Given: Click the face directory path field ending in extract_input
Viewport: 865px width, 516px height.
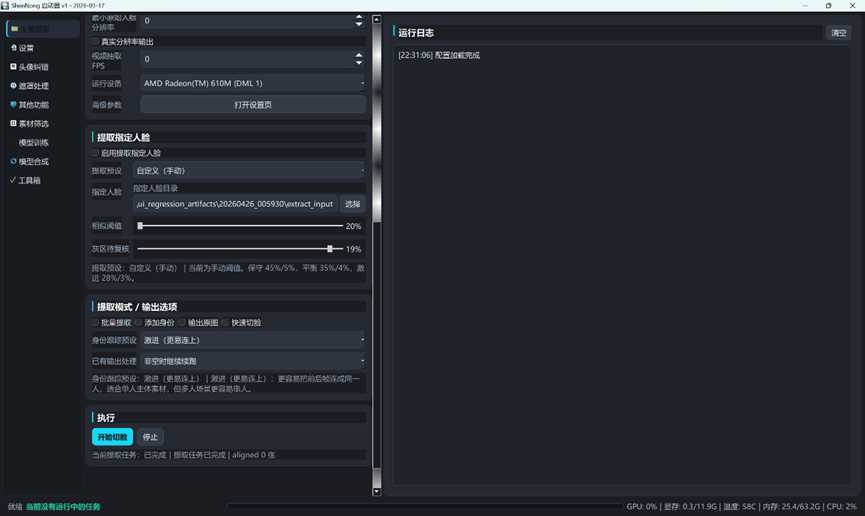Looking at the screenshot, I should coord(235,204).
